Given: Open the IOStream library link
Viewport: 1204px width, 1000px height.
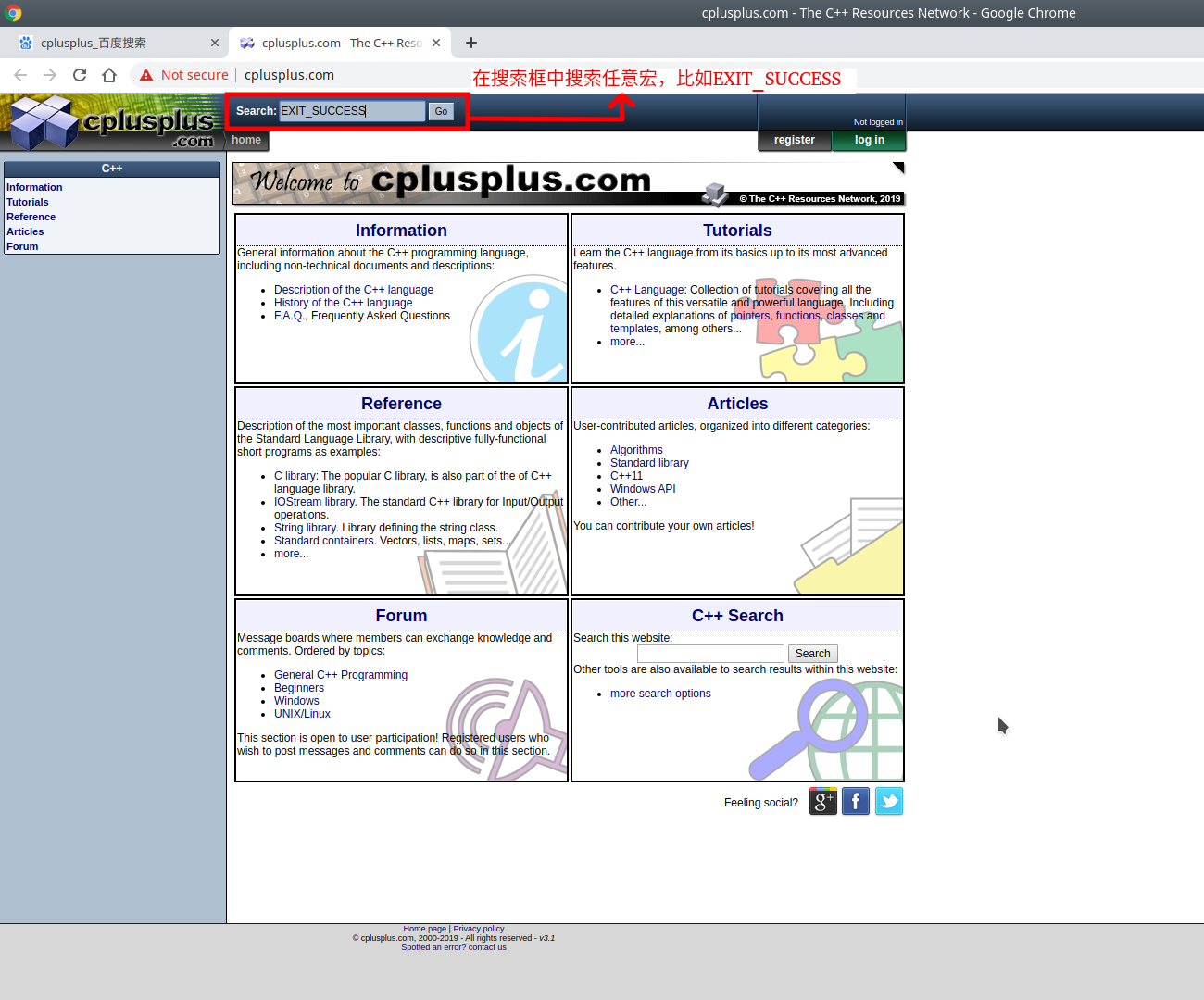Looking at the screenshot, I should click(314, 502).
